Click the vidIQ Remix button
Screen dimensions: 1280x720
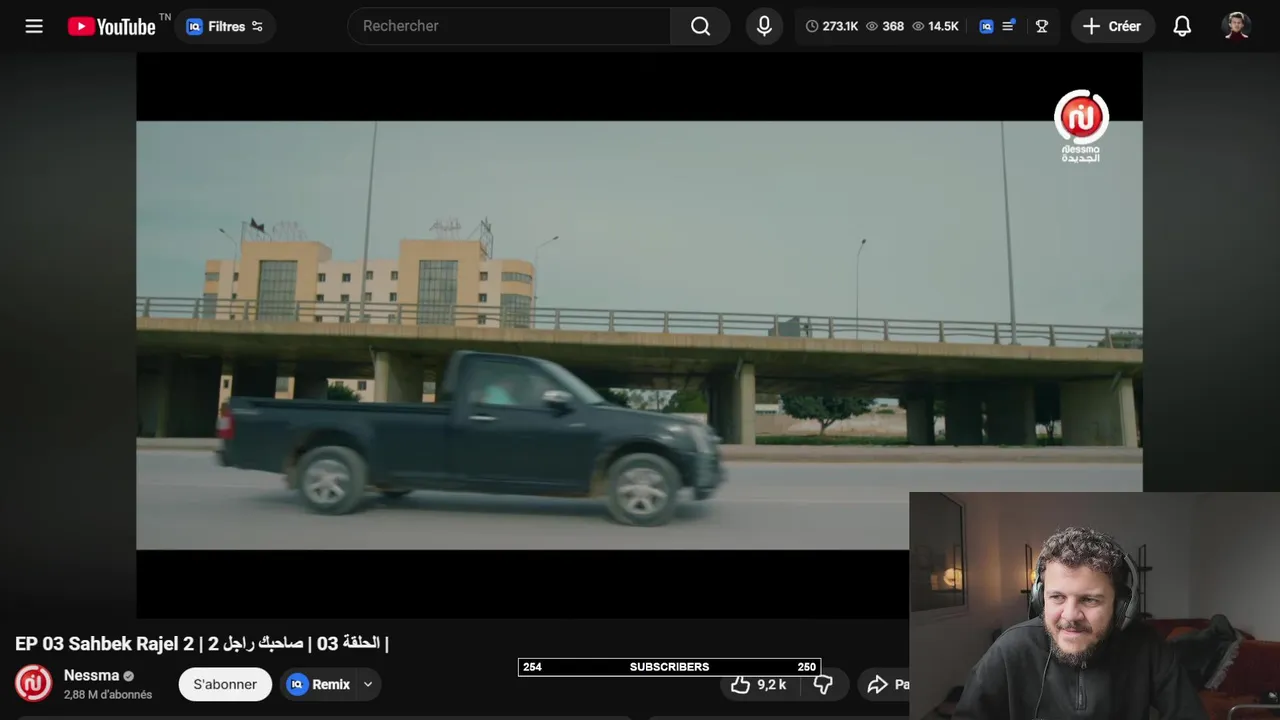[319, 684]
